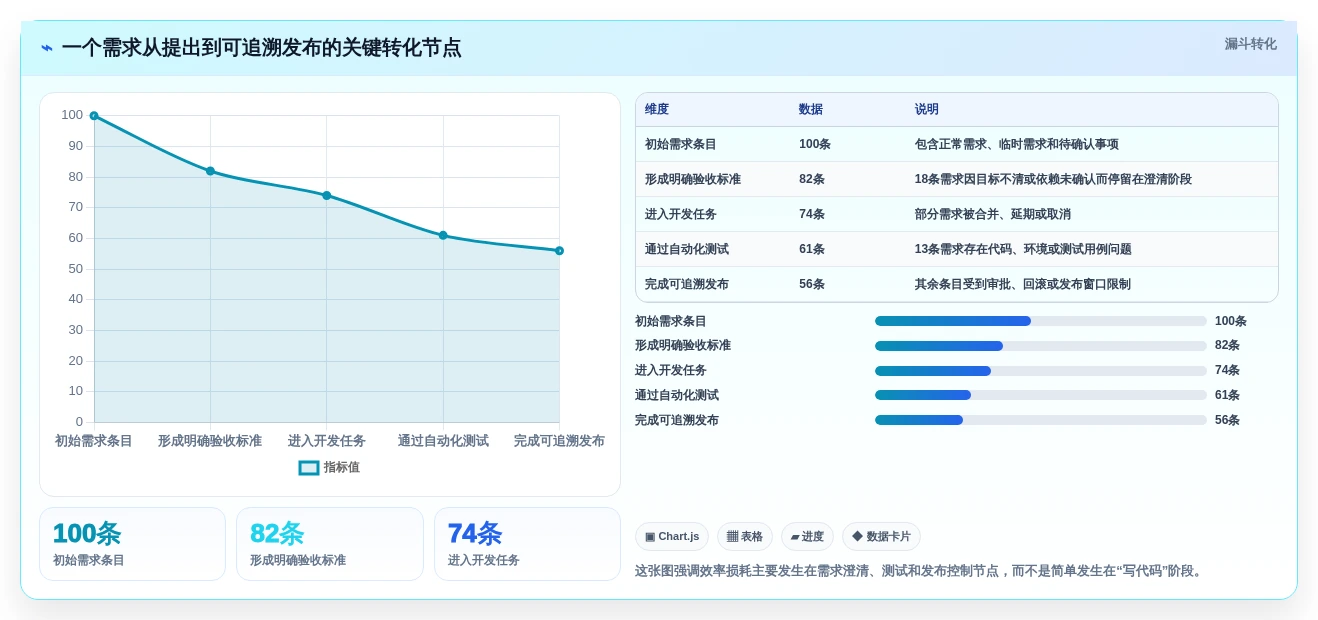The width and height of the screenshot is (1318, 620).
Task: Open the 74条 进入开发任务 card
Action: click(x=527, y=544)
